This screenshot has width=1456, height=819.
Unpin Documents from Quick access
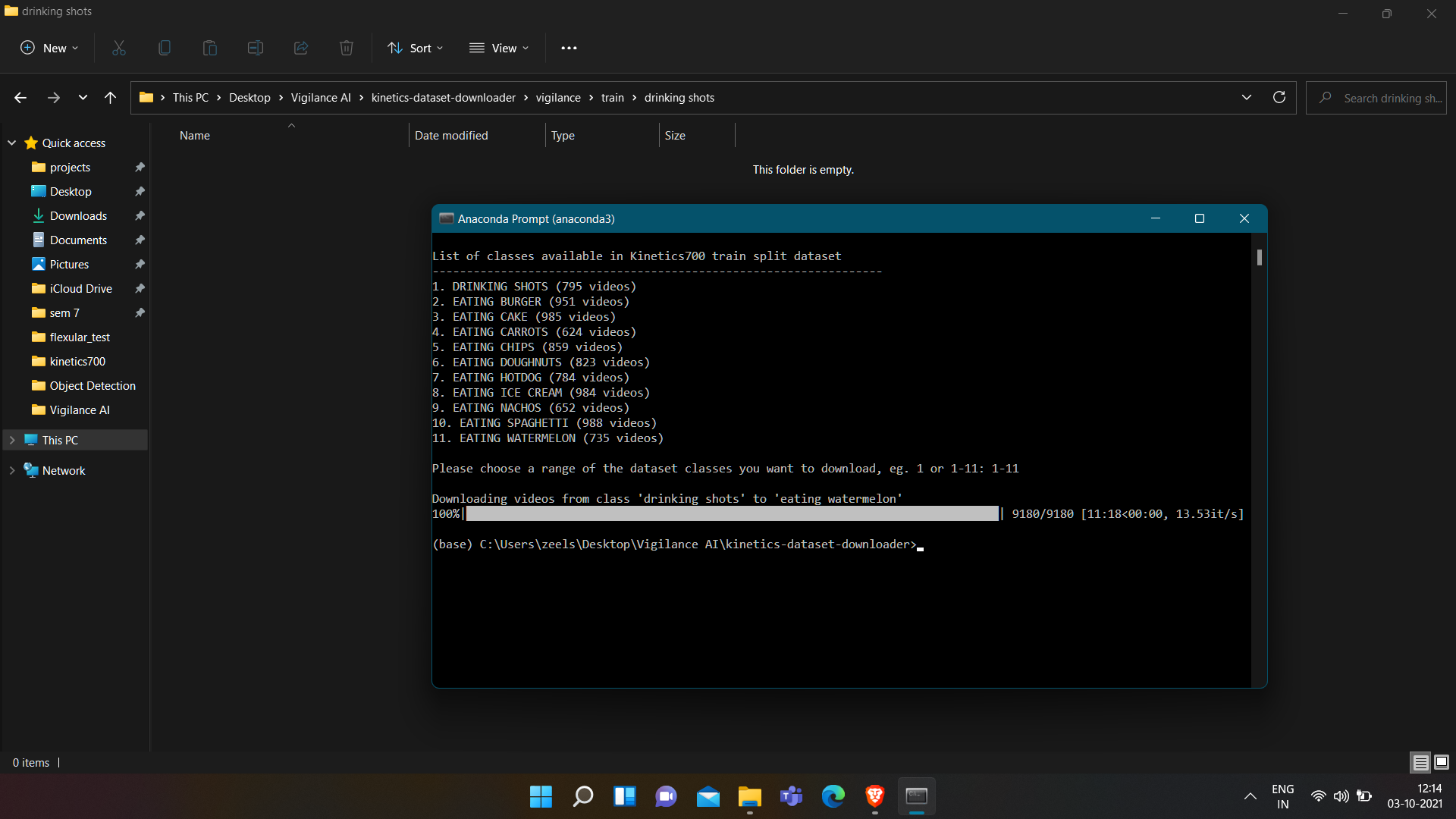click(140, 240)
